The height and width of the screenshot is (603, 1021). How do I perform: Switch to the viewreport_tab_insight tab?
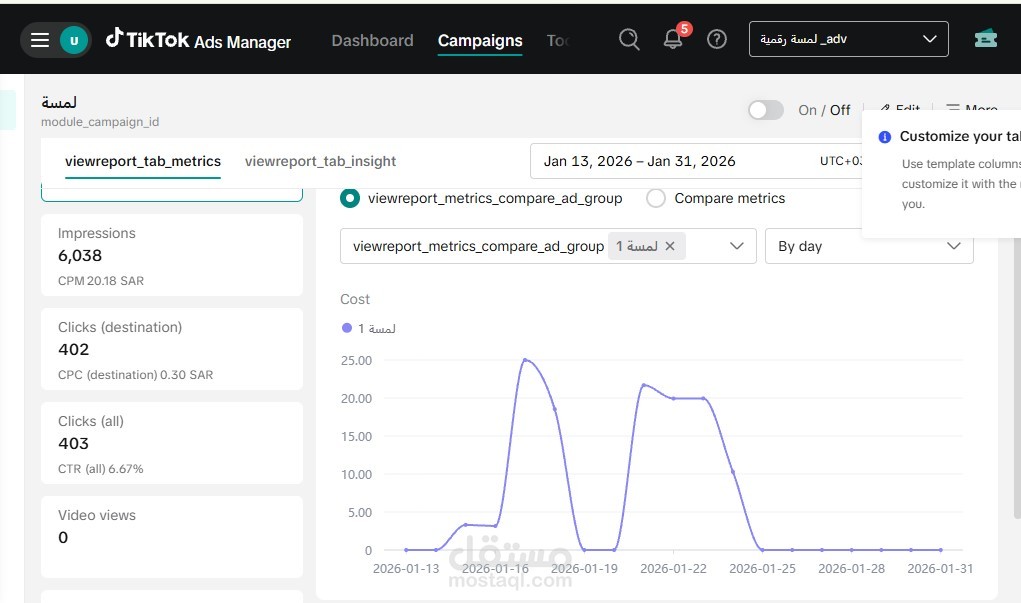click(x=320, y=161)
